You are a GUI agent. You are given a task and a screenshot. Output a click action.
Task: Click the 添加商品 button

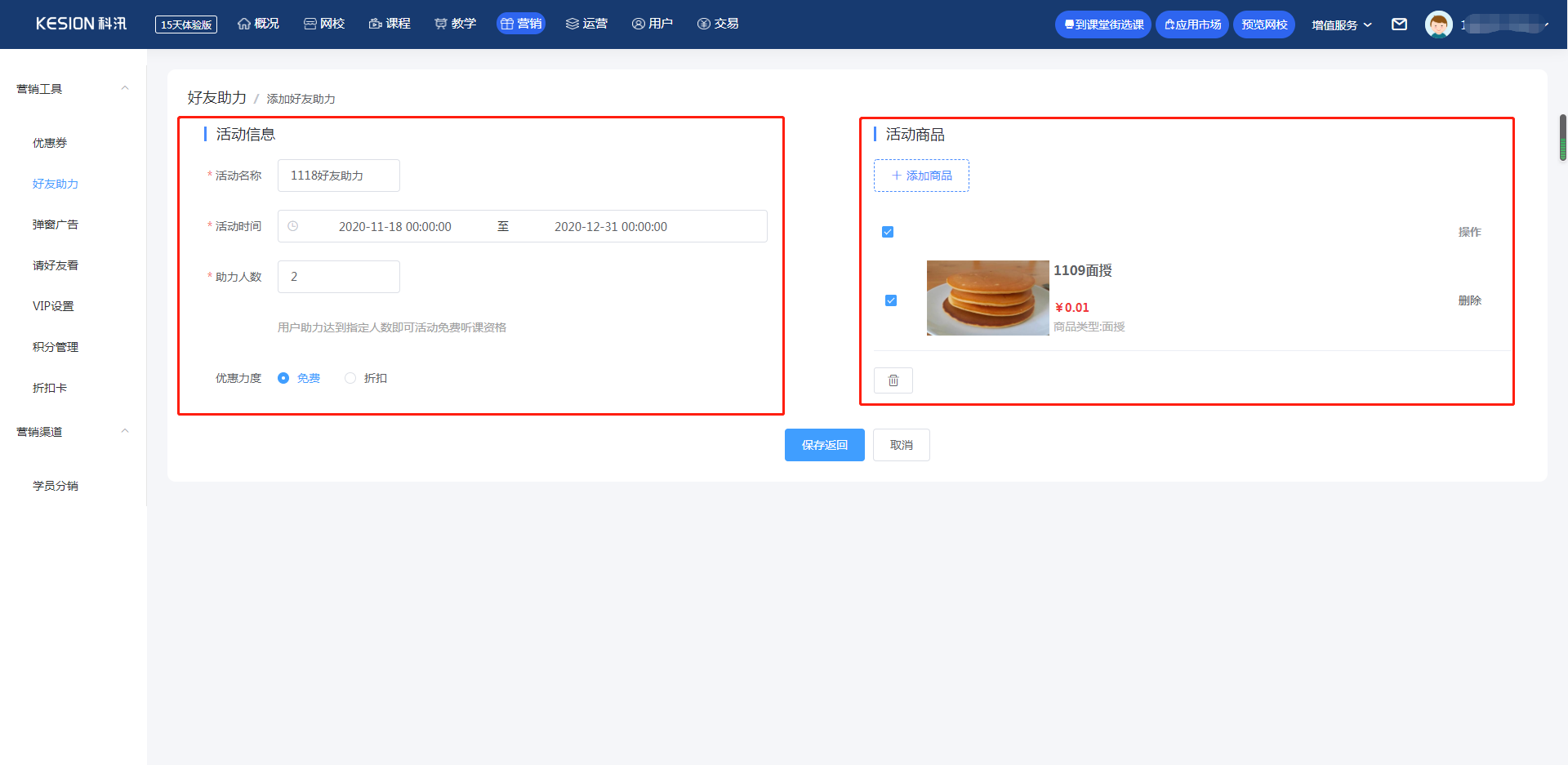pos(921,176)
